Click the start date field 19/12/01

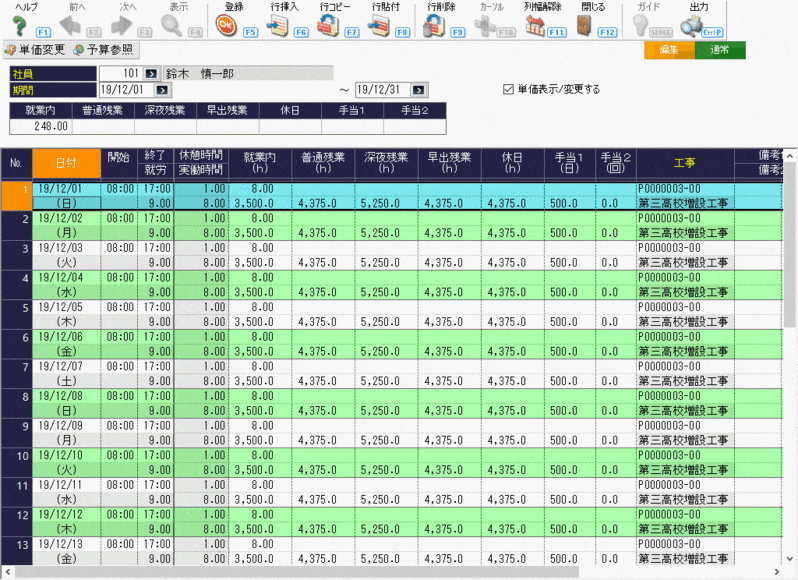pos(127,90)
